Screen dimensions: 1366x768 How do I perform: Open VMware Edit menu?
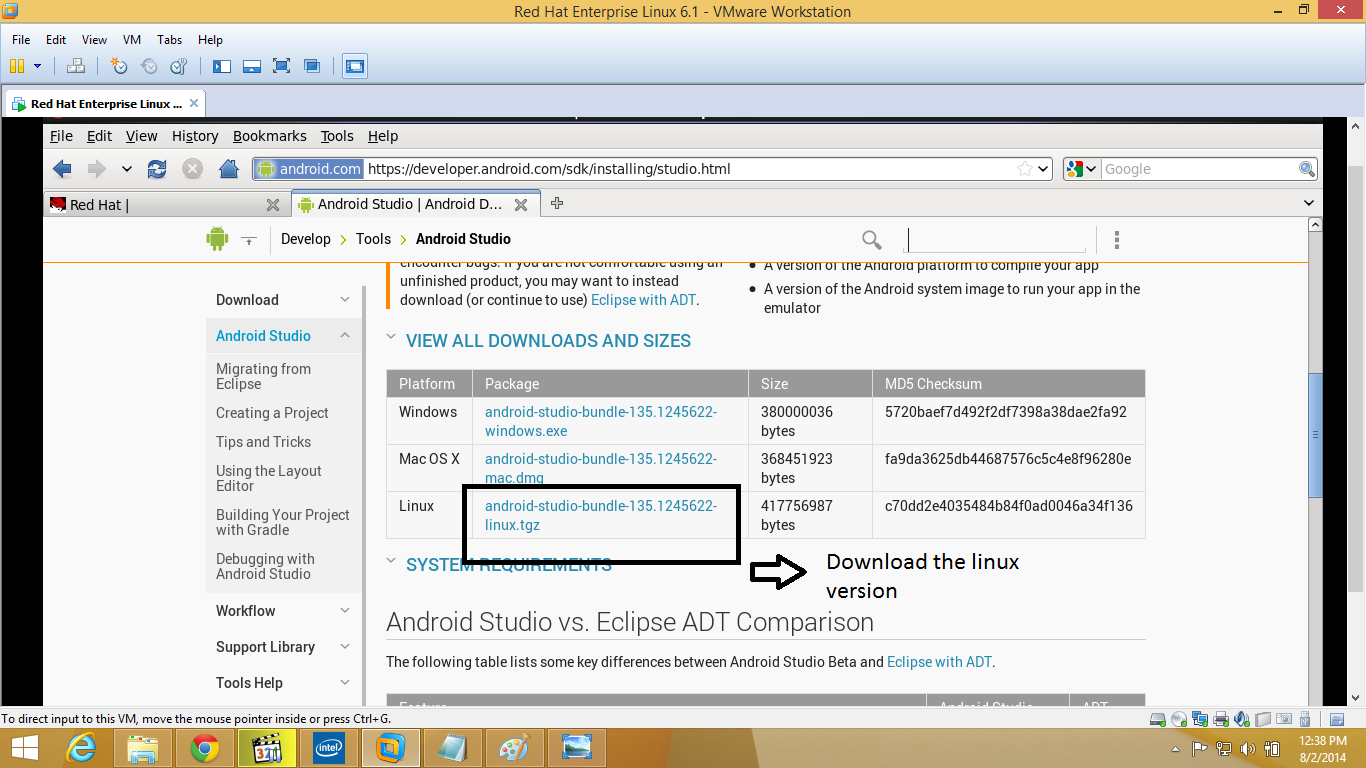pyautogui.click(x=56, y=40)
